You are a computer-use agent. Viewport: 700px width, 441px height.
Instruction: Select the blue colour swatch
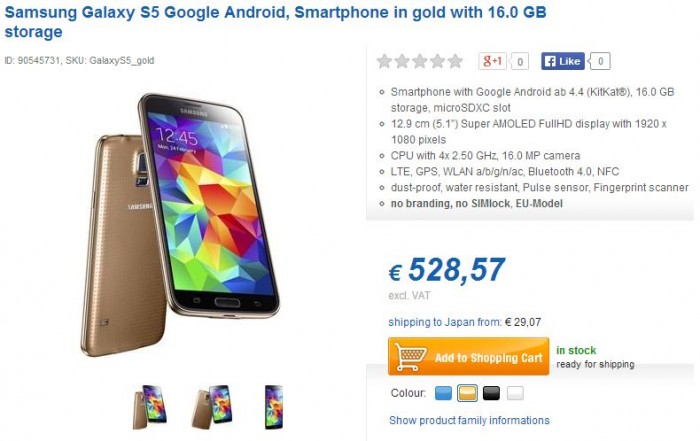(x=443, y=393)
